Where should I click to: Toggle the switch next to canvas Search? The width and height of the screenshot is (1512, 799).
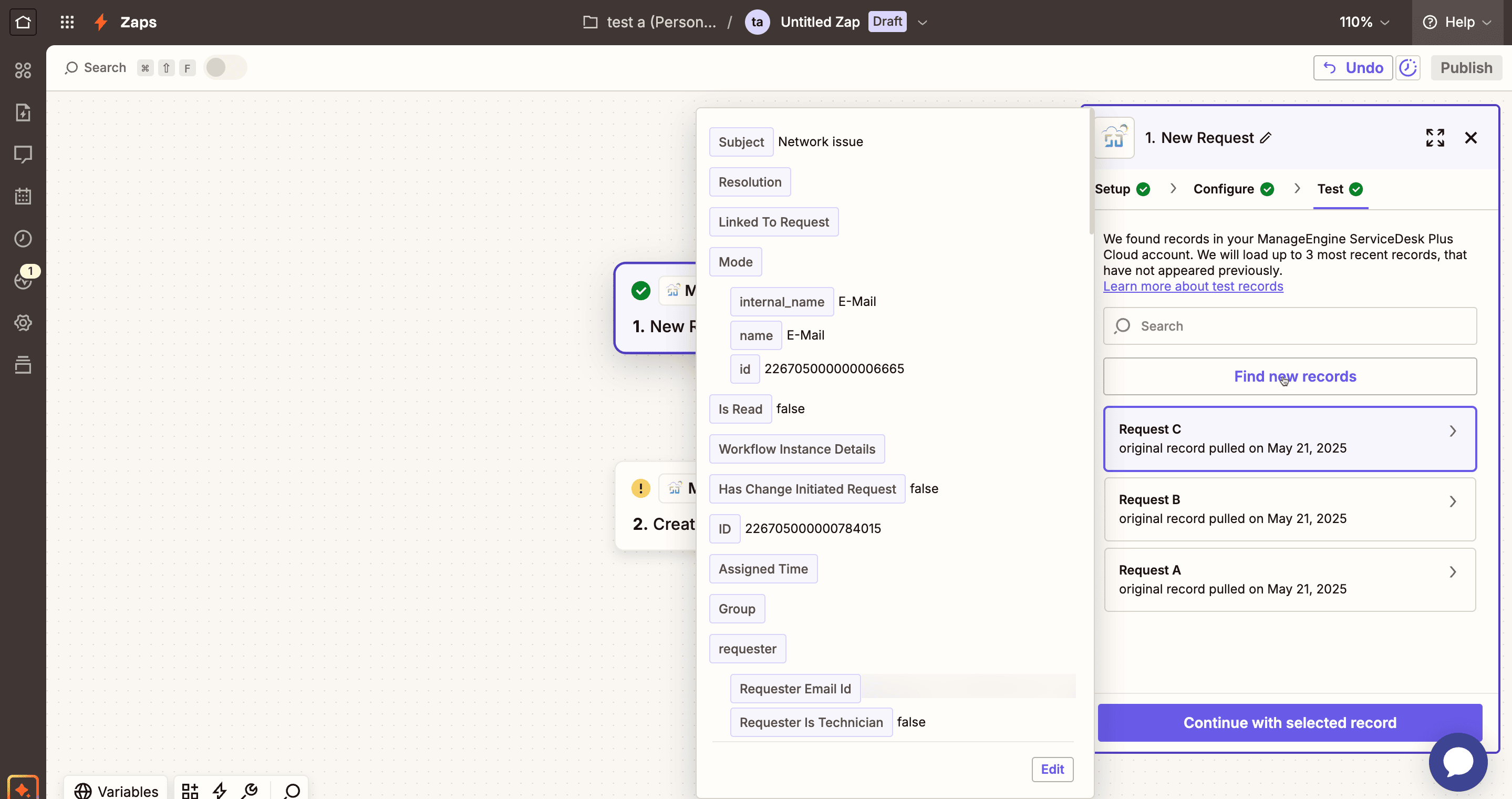coord(225,67)
